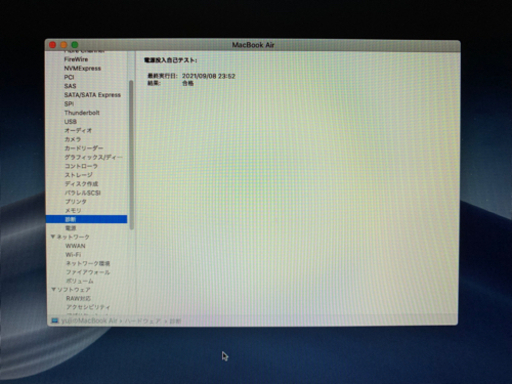Select メモリ in the sidebar
This screenshot has height=384, width=512.
[73, 210]
